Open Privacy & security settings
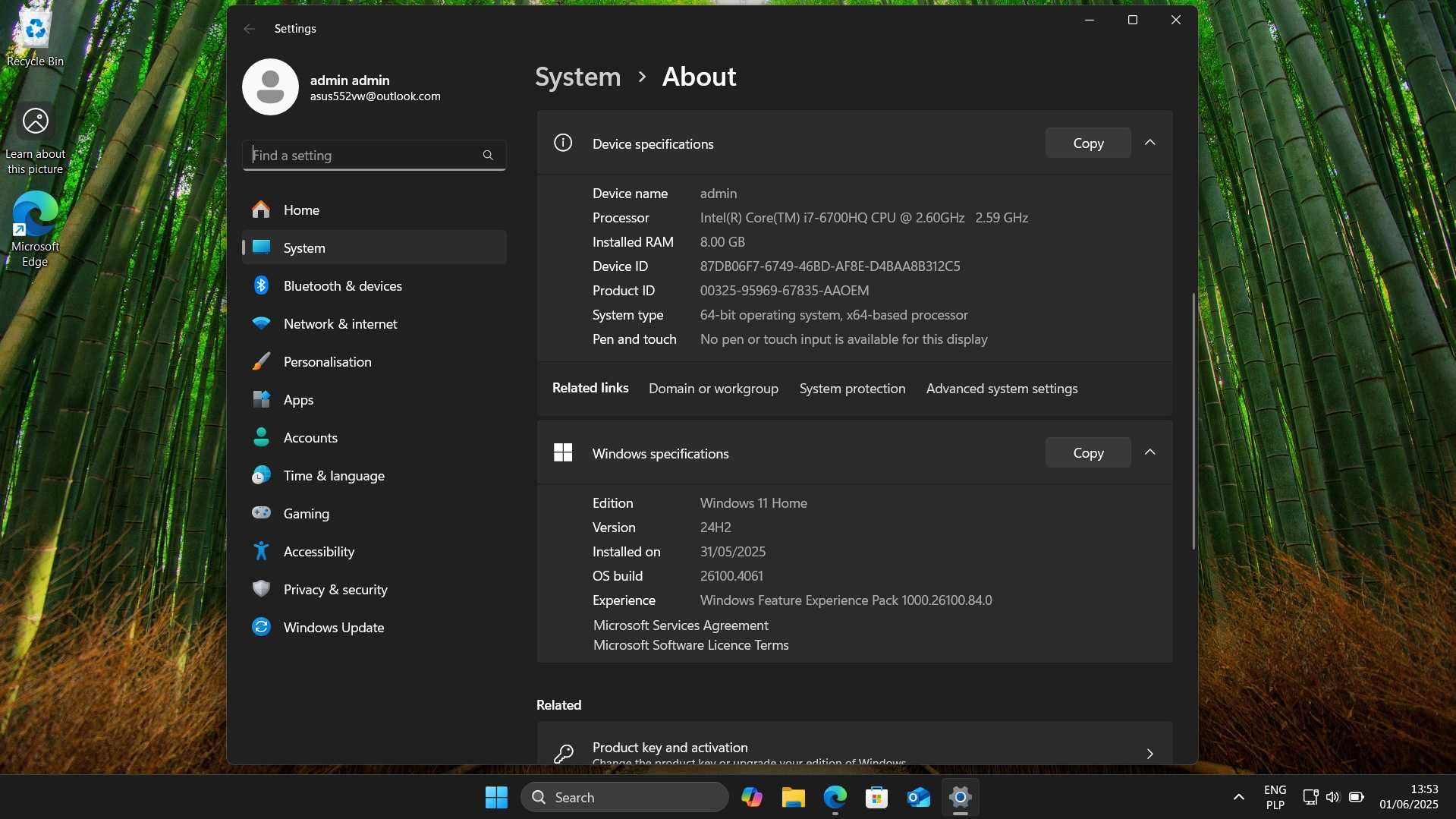Image resolution: width=1456 pixels, height=819 pixels. pyautogui.click(x=374, y=589)
